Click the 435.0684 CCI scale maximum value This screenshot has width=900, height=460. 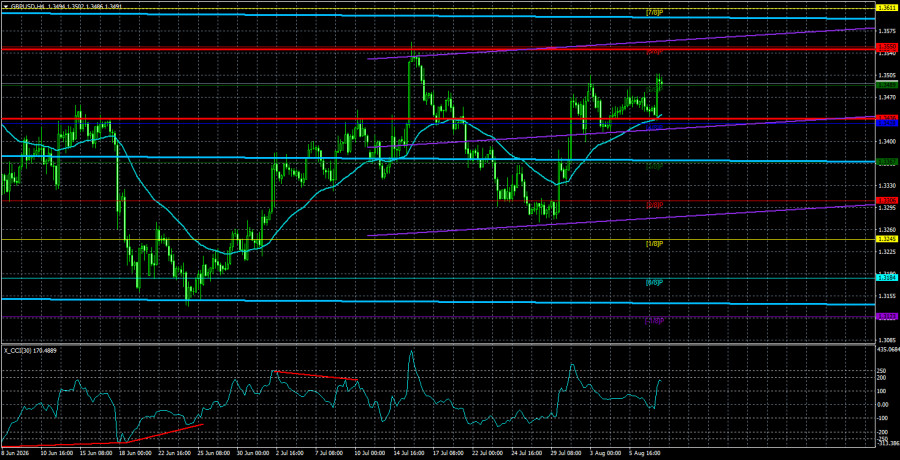point(887,349)
